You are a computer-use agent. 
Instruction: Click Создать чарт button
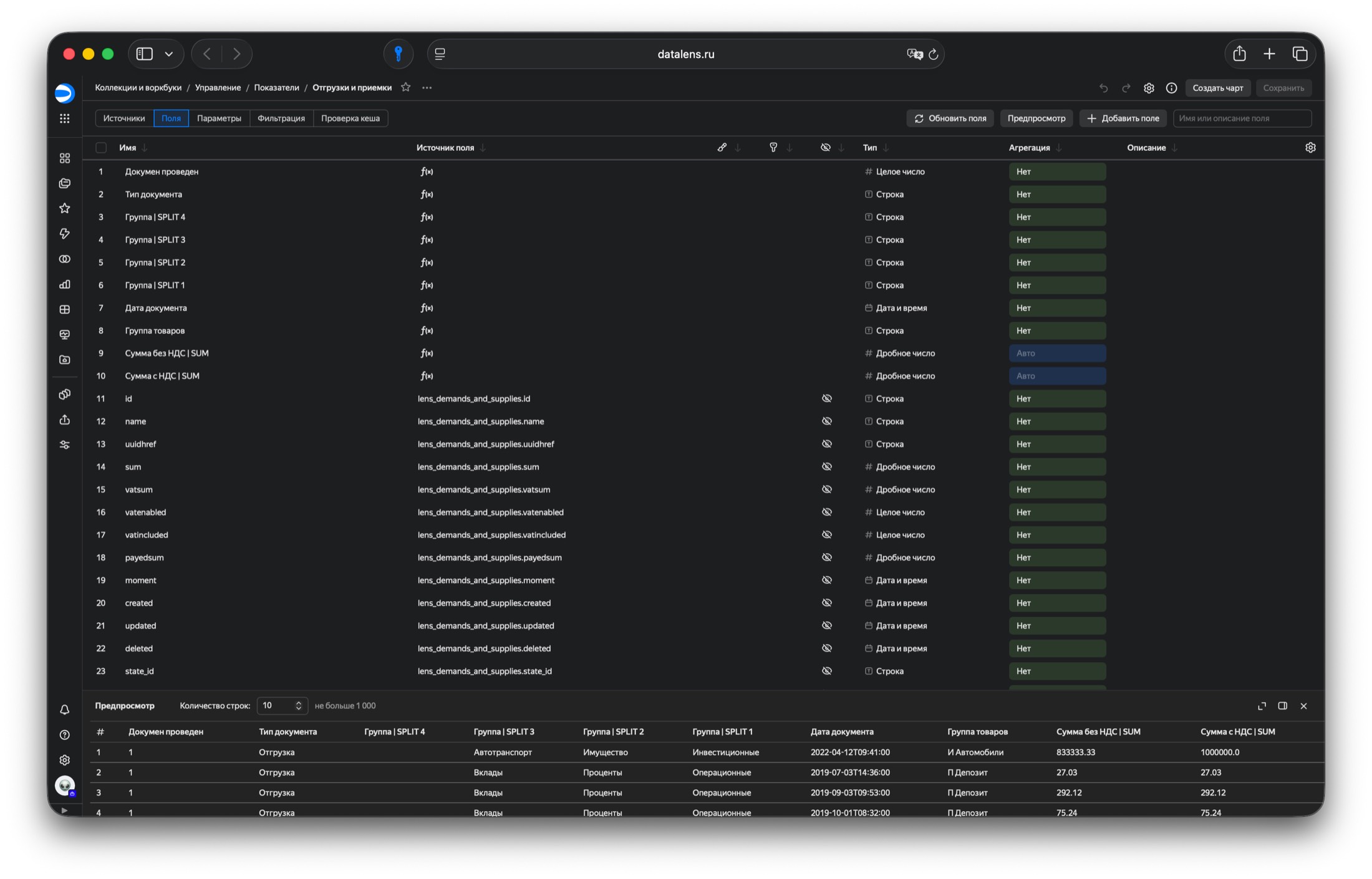click(1218, 88)
